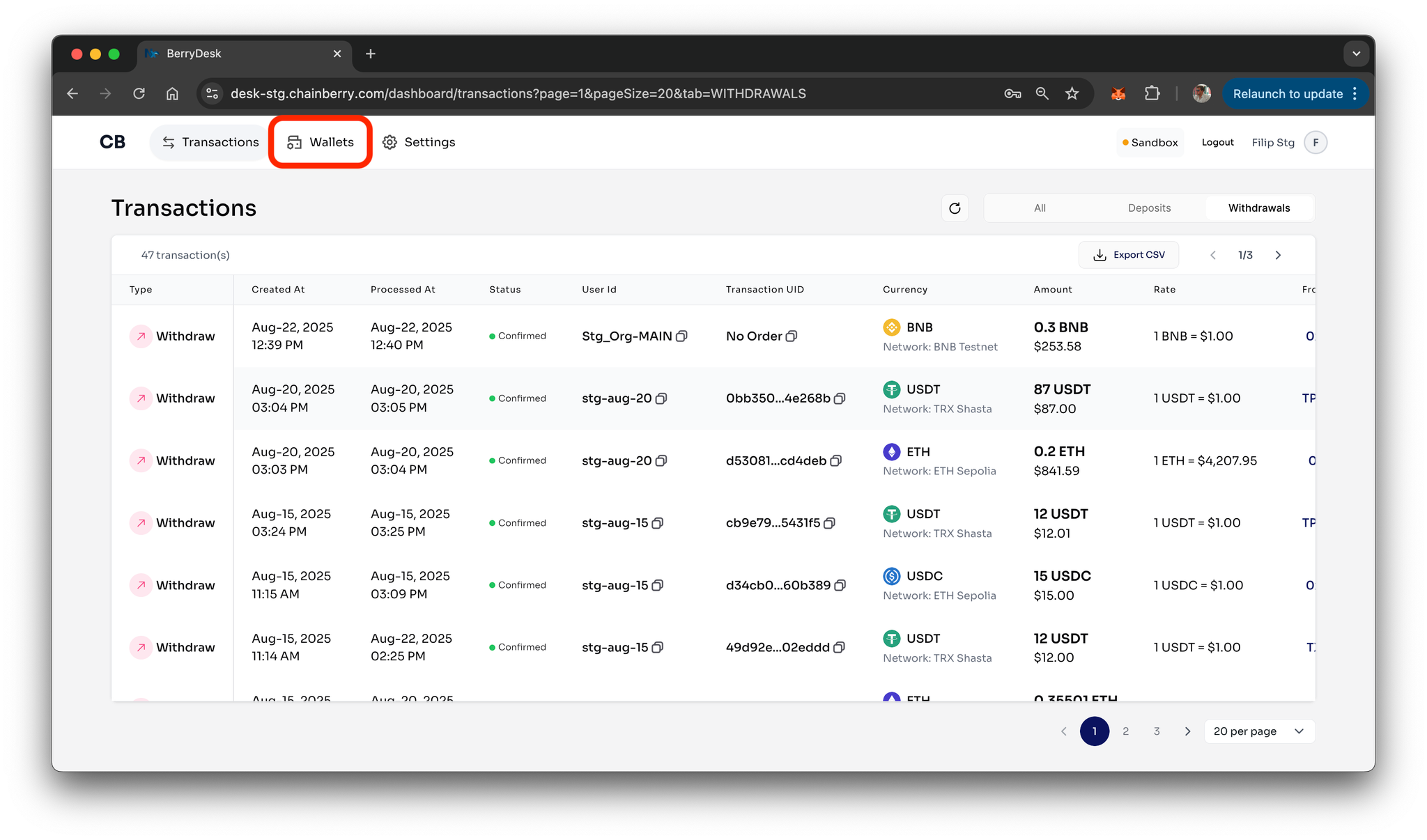Click the password key icon in address bar
This screenshot has height=840, width=1427.
(1012, 93)
